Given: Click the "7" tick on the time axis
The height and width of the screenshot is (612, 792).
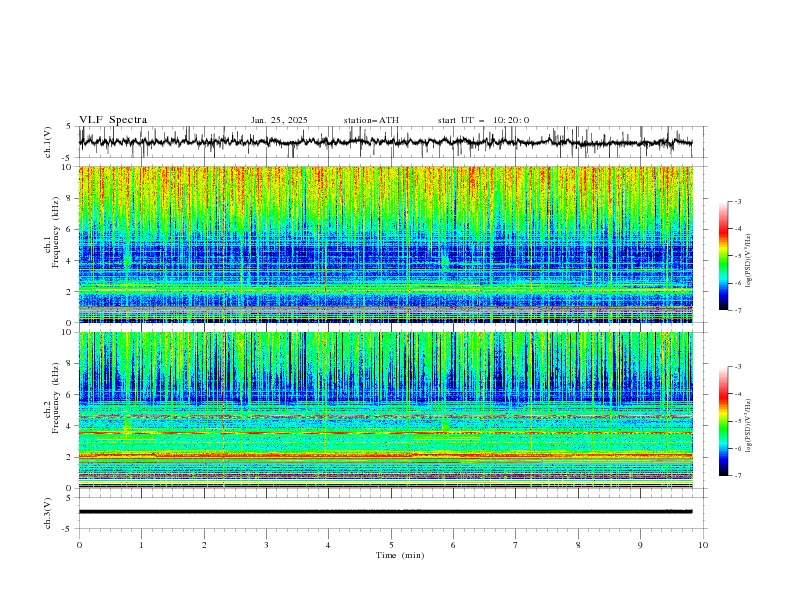Looking at the screenshot, I should [x=515, y=545].
